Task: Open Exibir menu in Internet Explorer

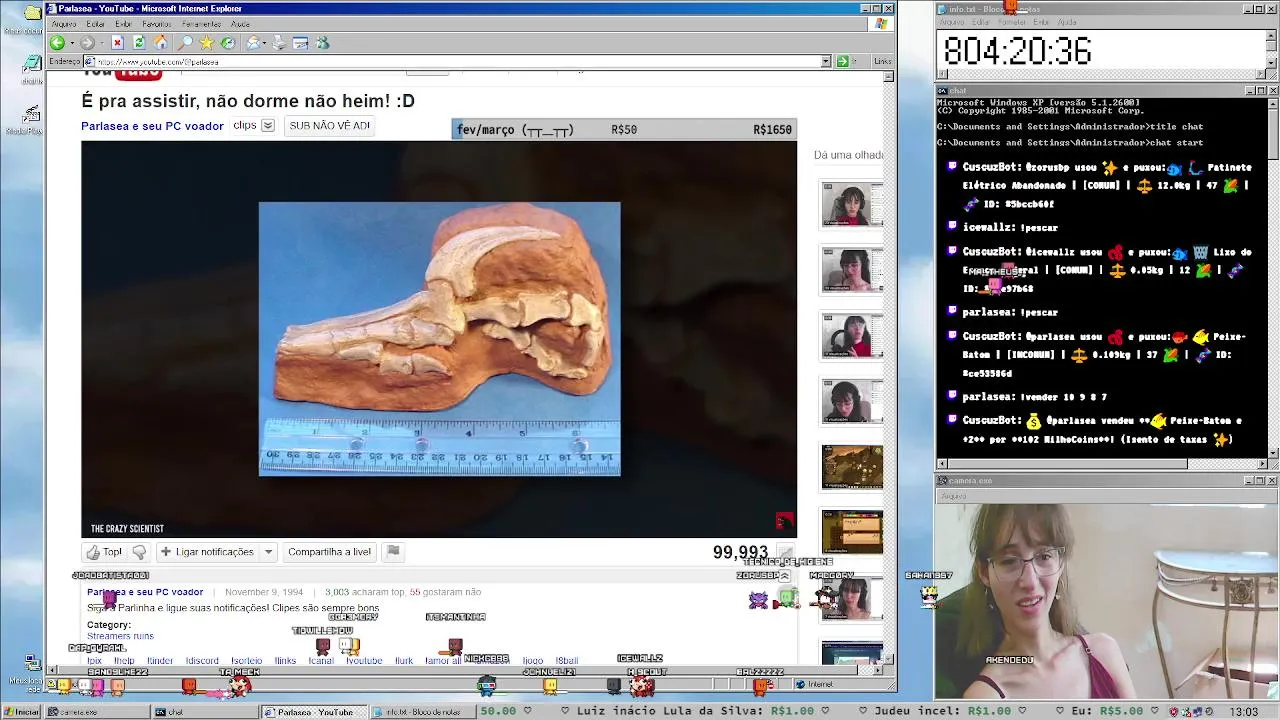Action: [x=123, y=24]
